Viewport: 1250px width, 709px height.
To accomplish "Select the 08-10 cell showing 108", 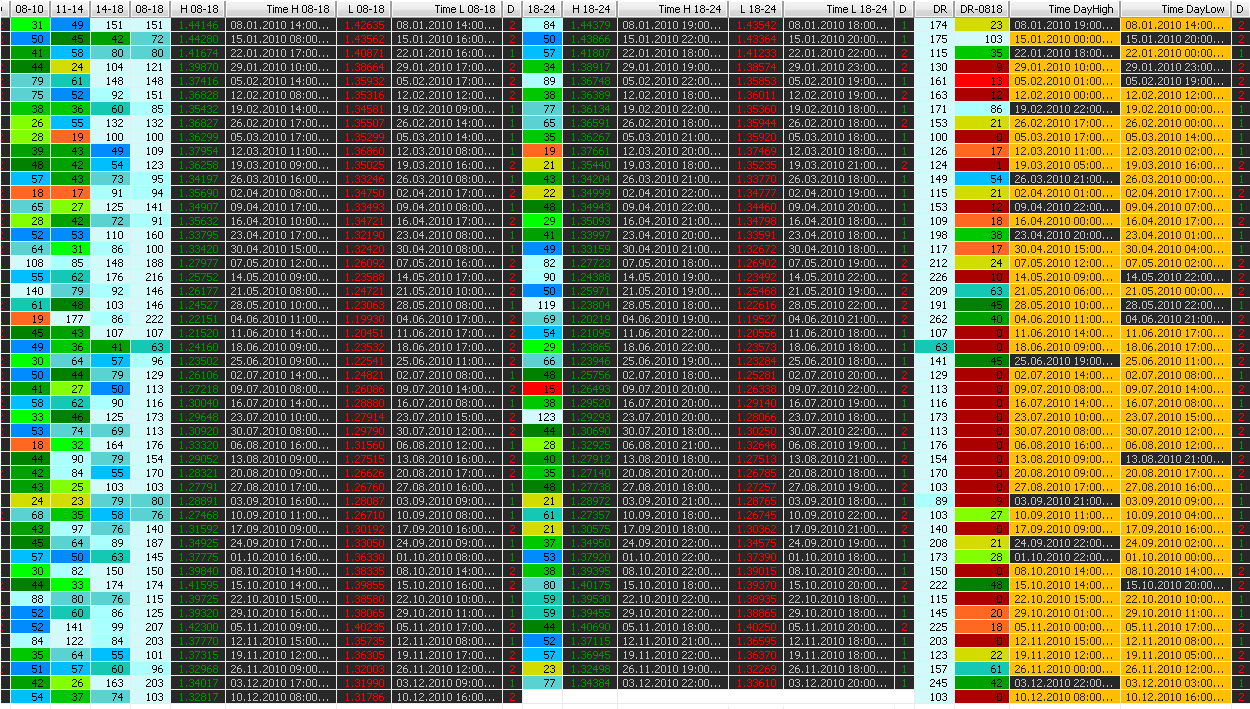I will point(29,262).
